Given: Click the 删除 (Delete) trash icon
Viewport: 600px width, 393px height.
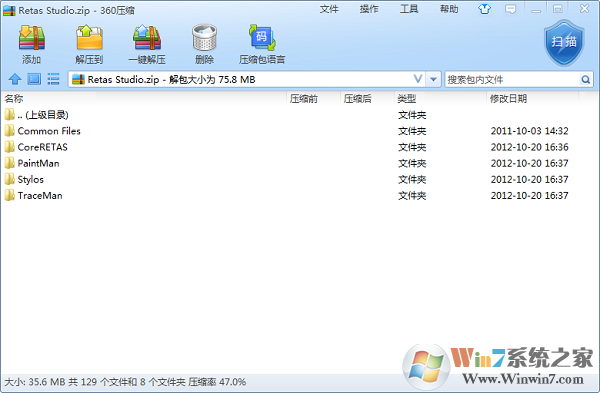Looking at the screenshot, I should pos(204,38).
